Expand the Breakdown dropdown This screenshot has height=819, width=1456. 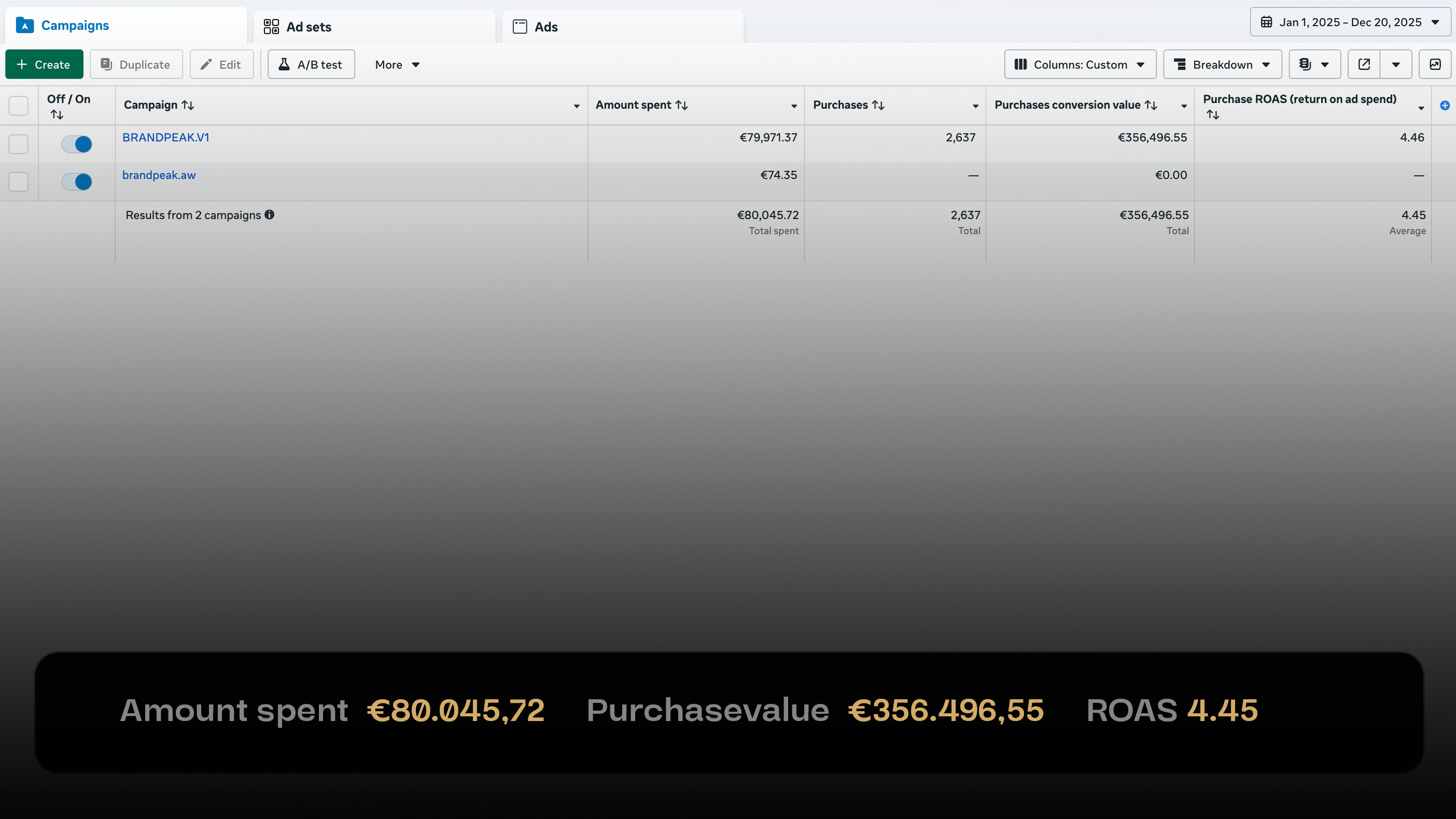tap(1222, 64)
